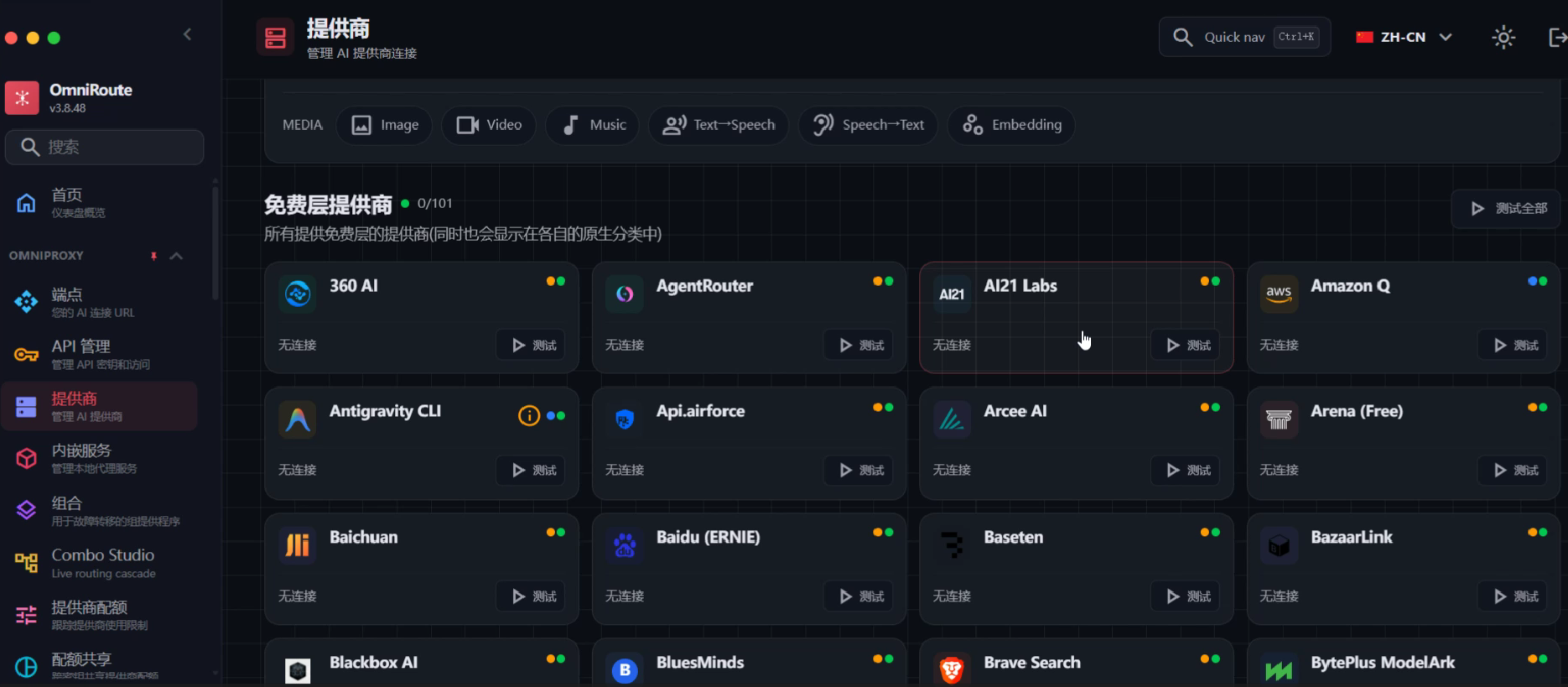This screenshot has width=1568, height=687.
Task: Click the OmniRoute logo icon
Action: (22, 98)
